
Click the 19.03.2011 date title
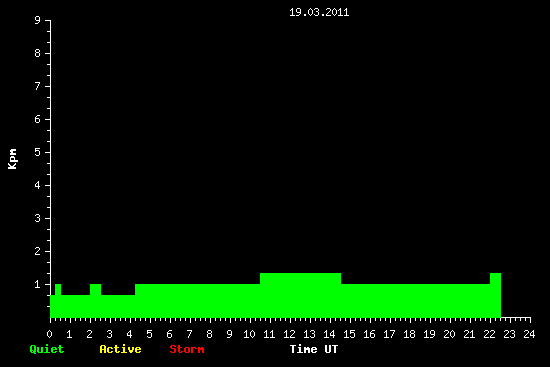tap(319, 12)
